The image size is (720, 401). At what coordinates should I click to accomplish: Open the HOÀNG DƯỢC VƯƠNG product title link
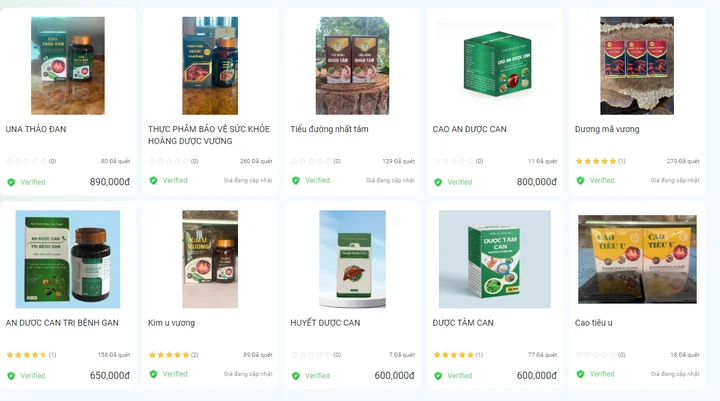[x=209, y=135]
